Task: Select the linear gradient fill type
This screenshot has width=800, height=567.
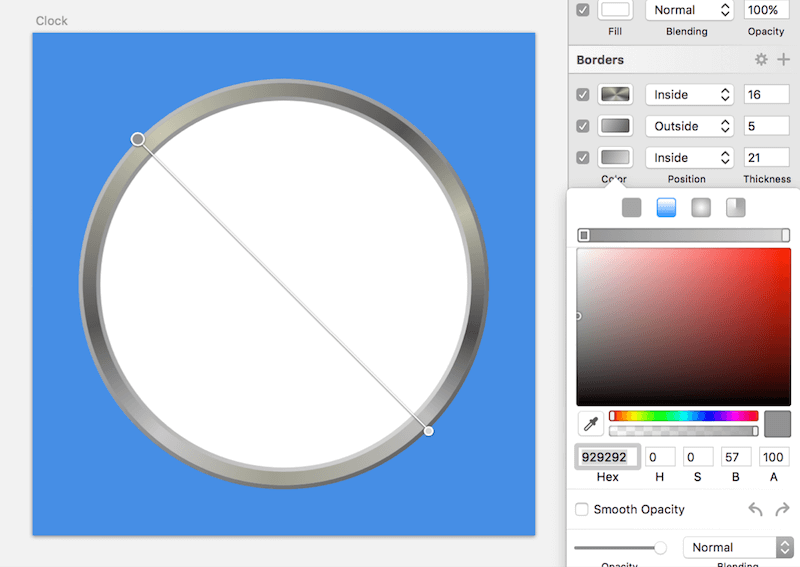Action: [666, 208]
